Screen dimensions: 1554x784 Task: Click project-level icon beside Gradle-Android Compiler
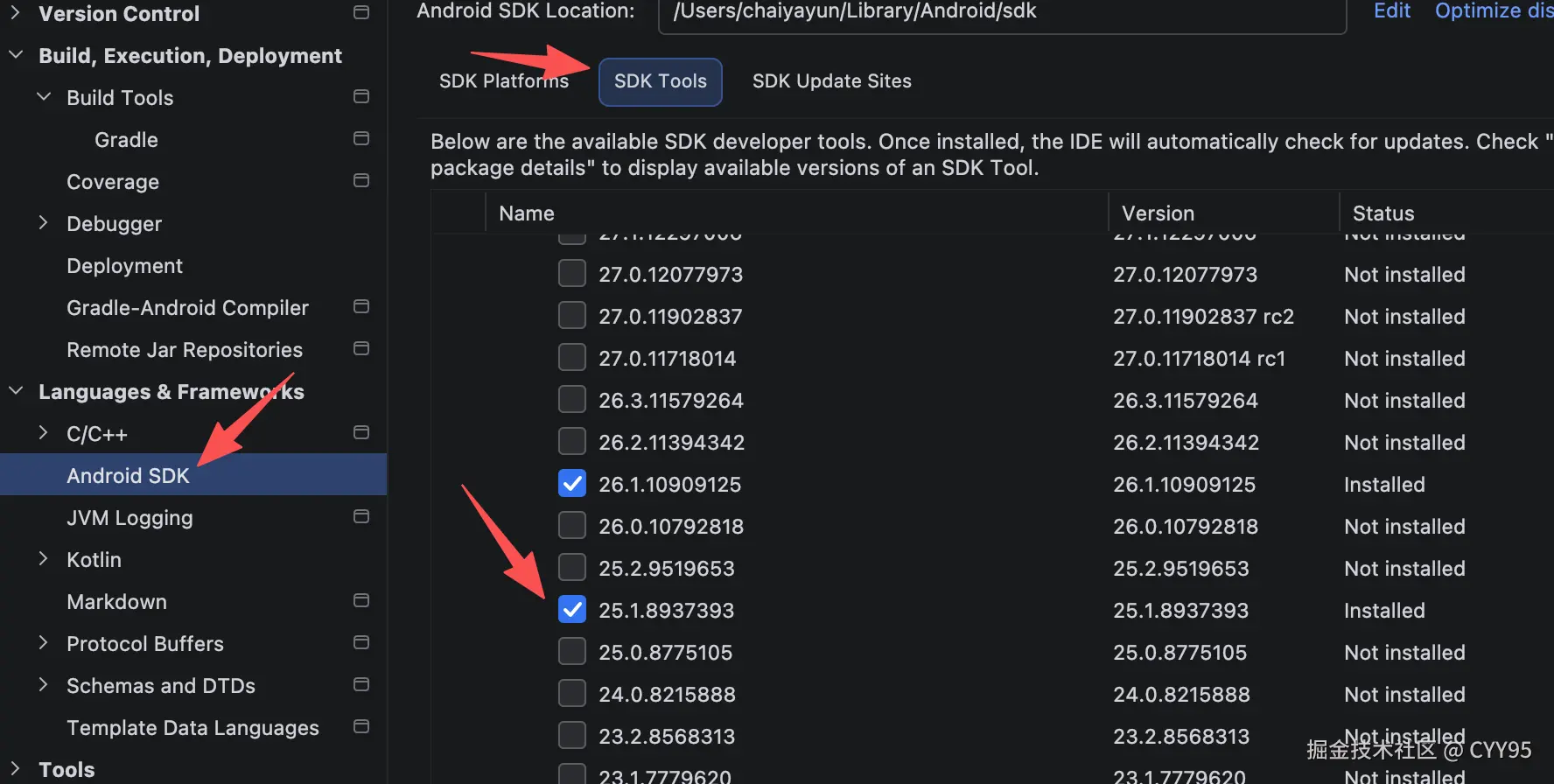click(360, 307)
